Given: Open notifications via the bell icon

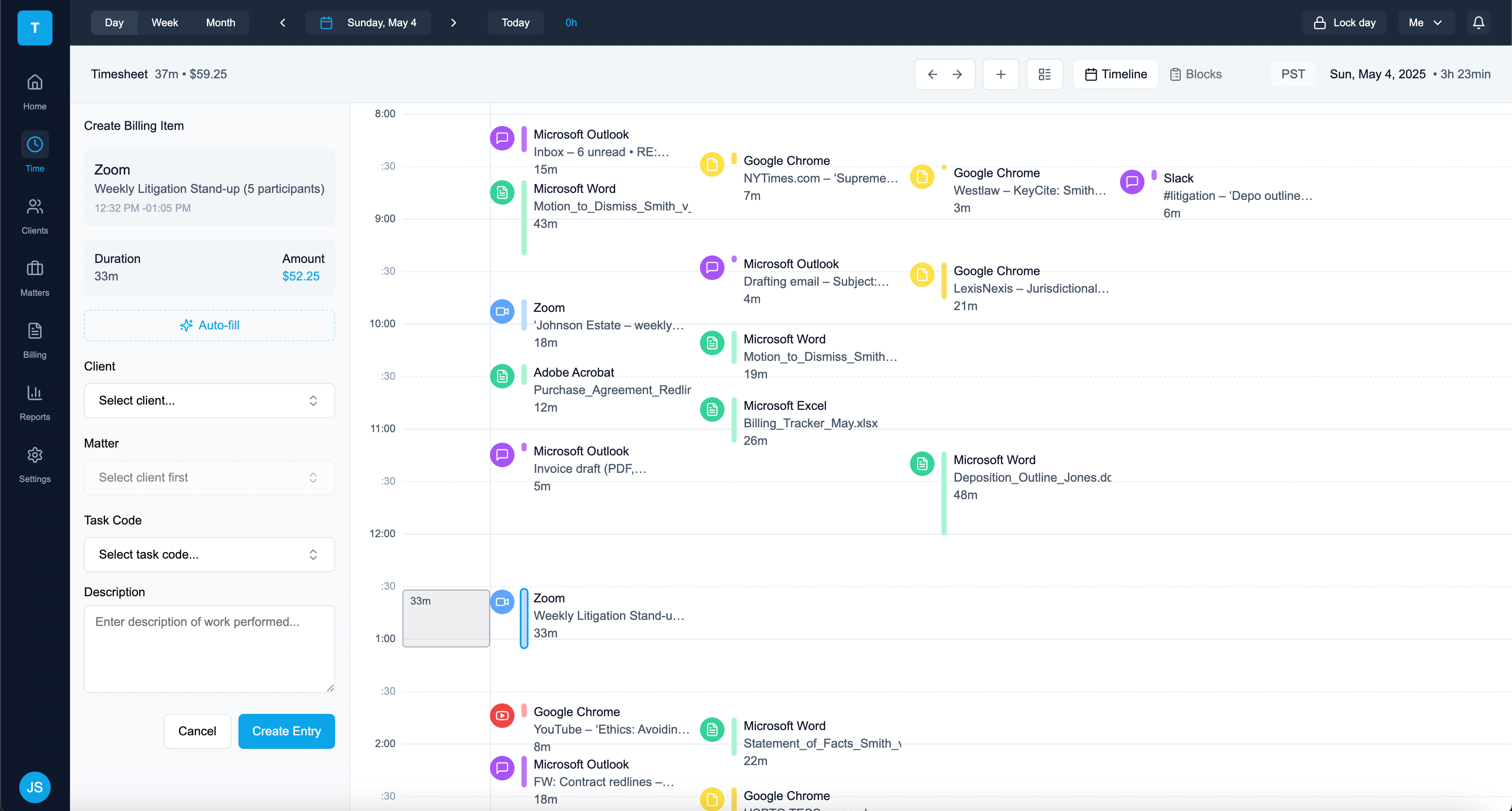Looking at the screenshot, I should tap(1478, 22).
